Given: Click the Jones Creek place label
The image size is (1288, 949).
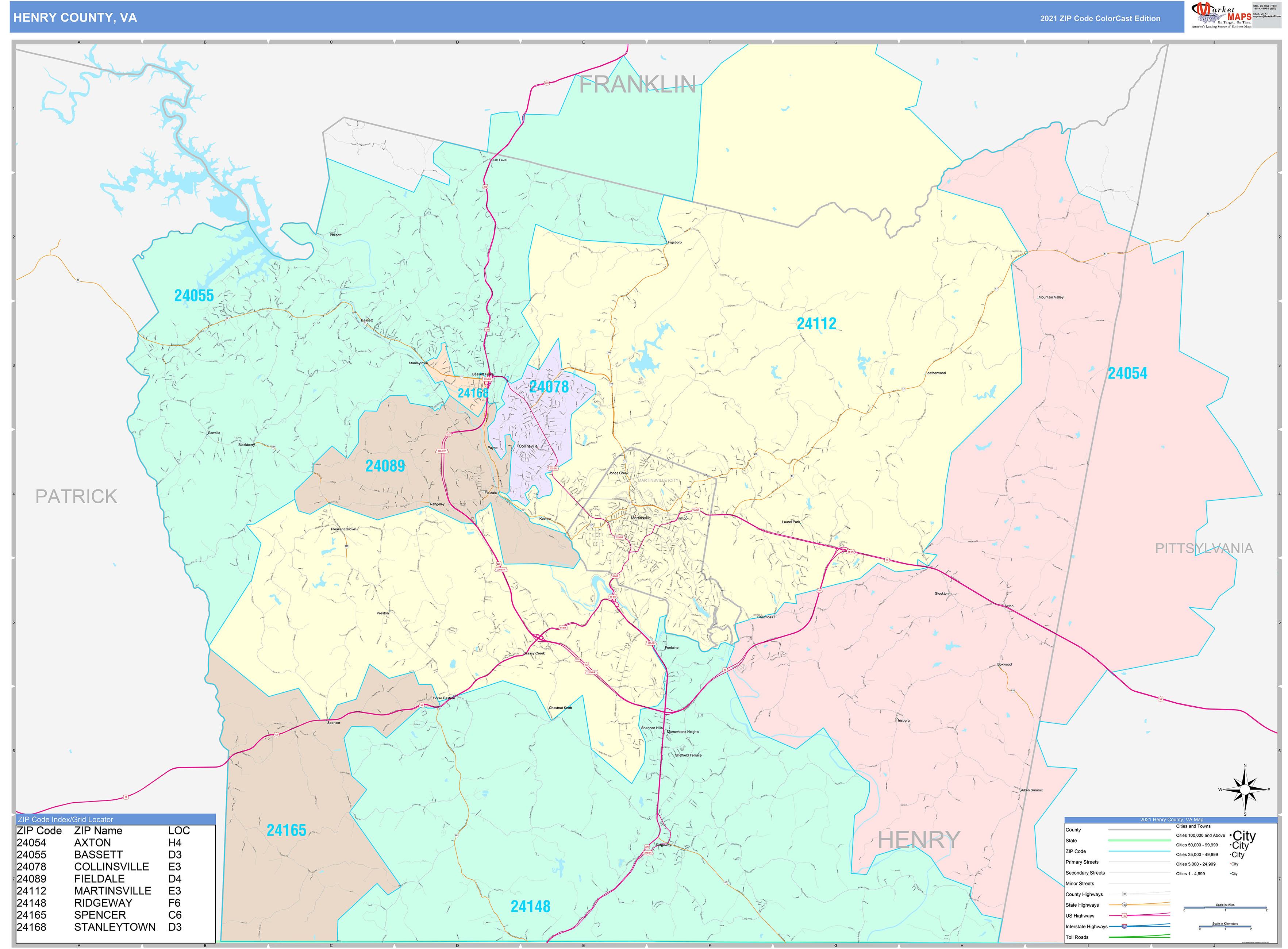Looking at the screenshot, I should (x=618, y=473).
